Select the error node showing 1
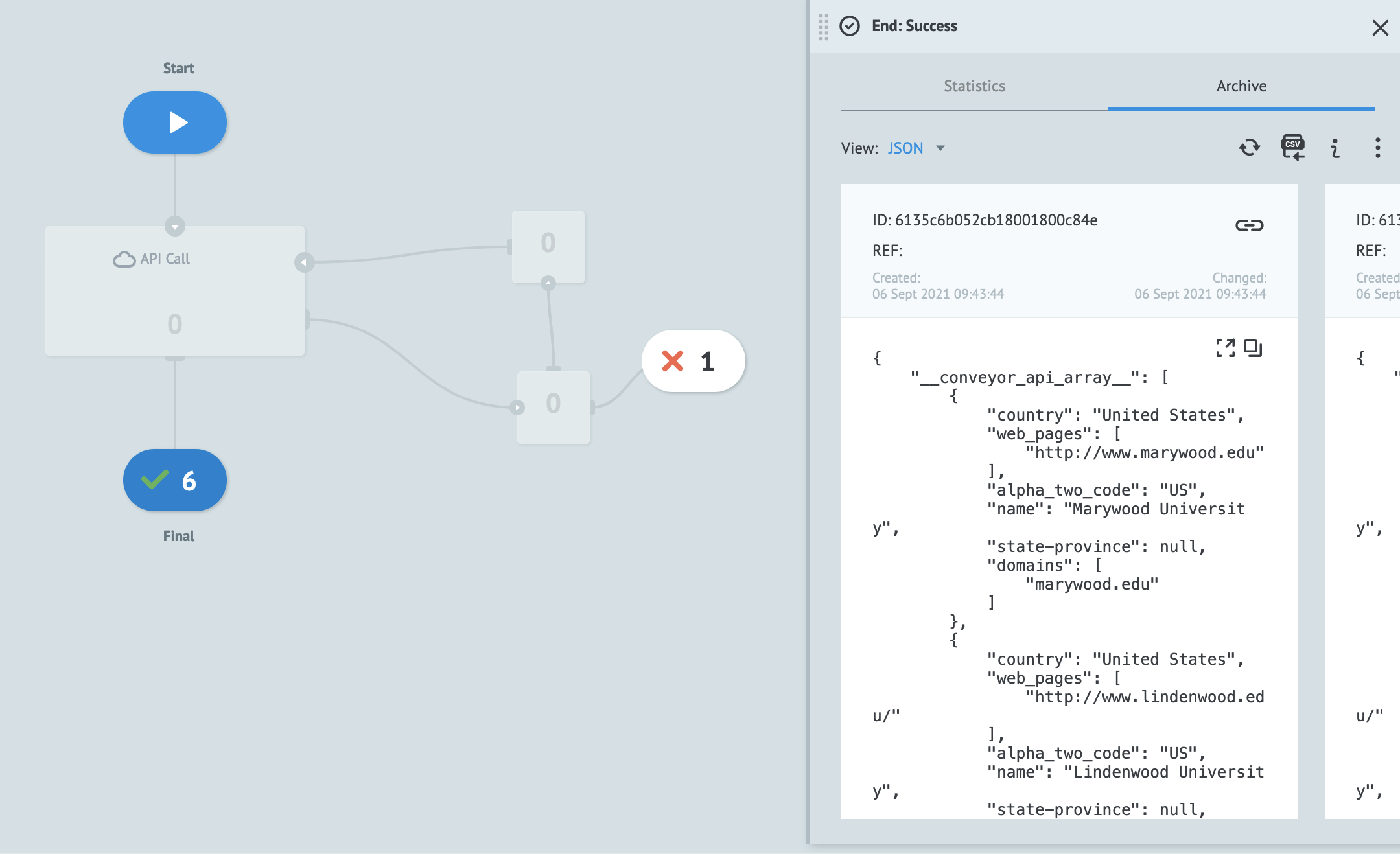 tap(693, 361)
